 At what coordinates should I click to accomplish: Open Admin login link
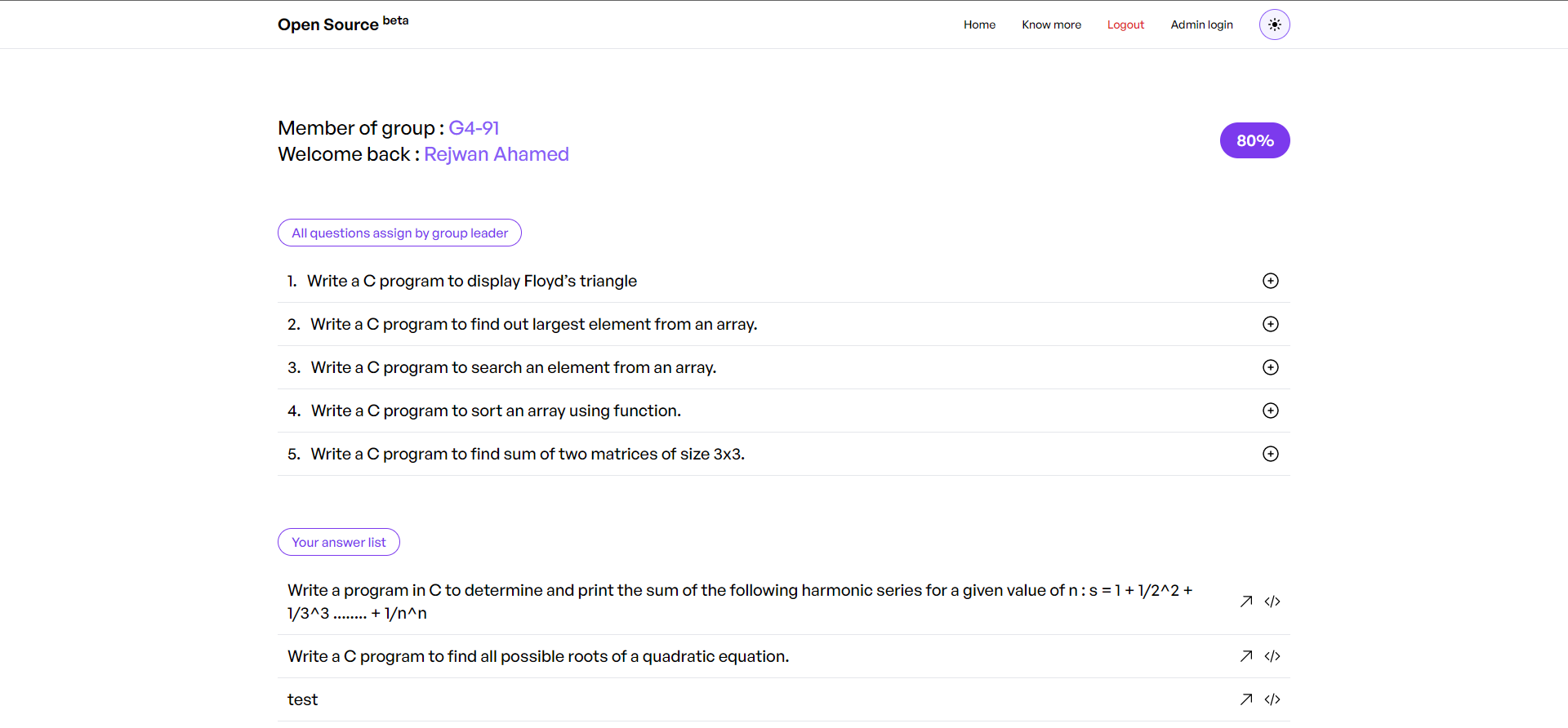coord(1201,24)
